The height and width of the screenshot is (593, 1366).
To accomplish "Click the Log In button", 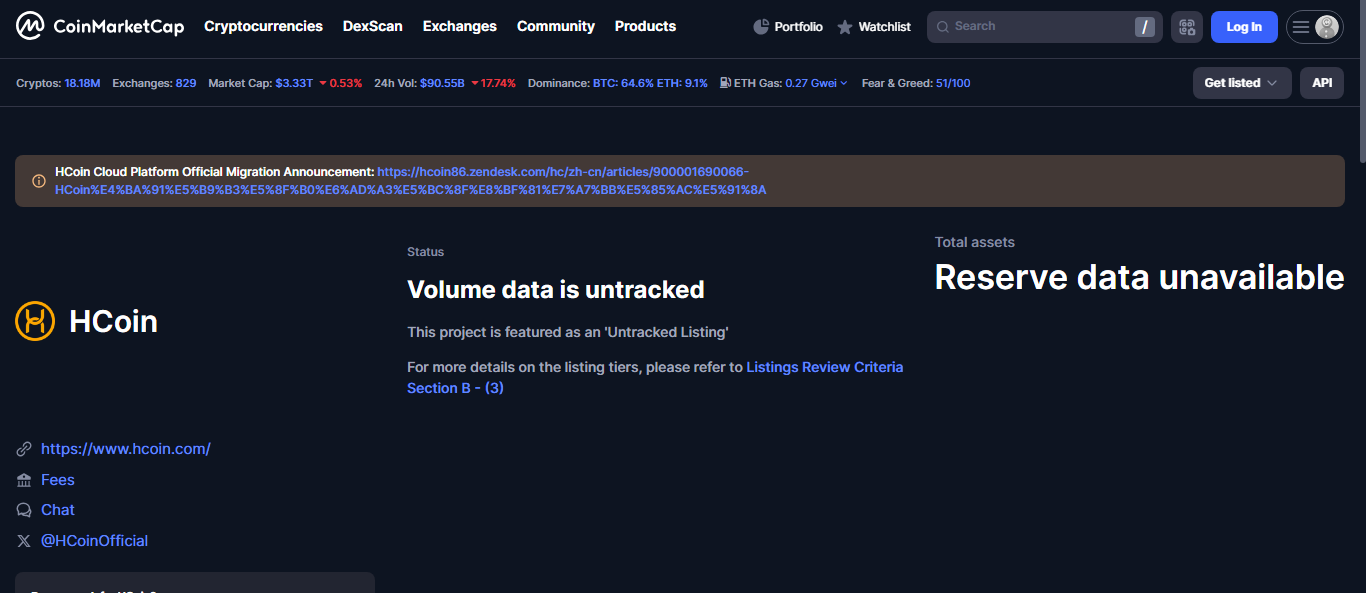I will click(1244, 27).
